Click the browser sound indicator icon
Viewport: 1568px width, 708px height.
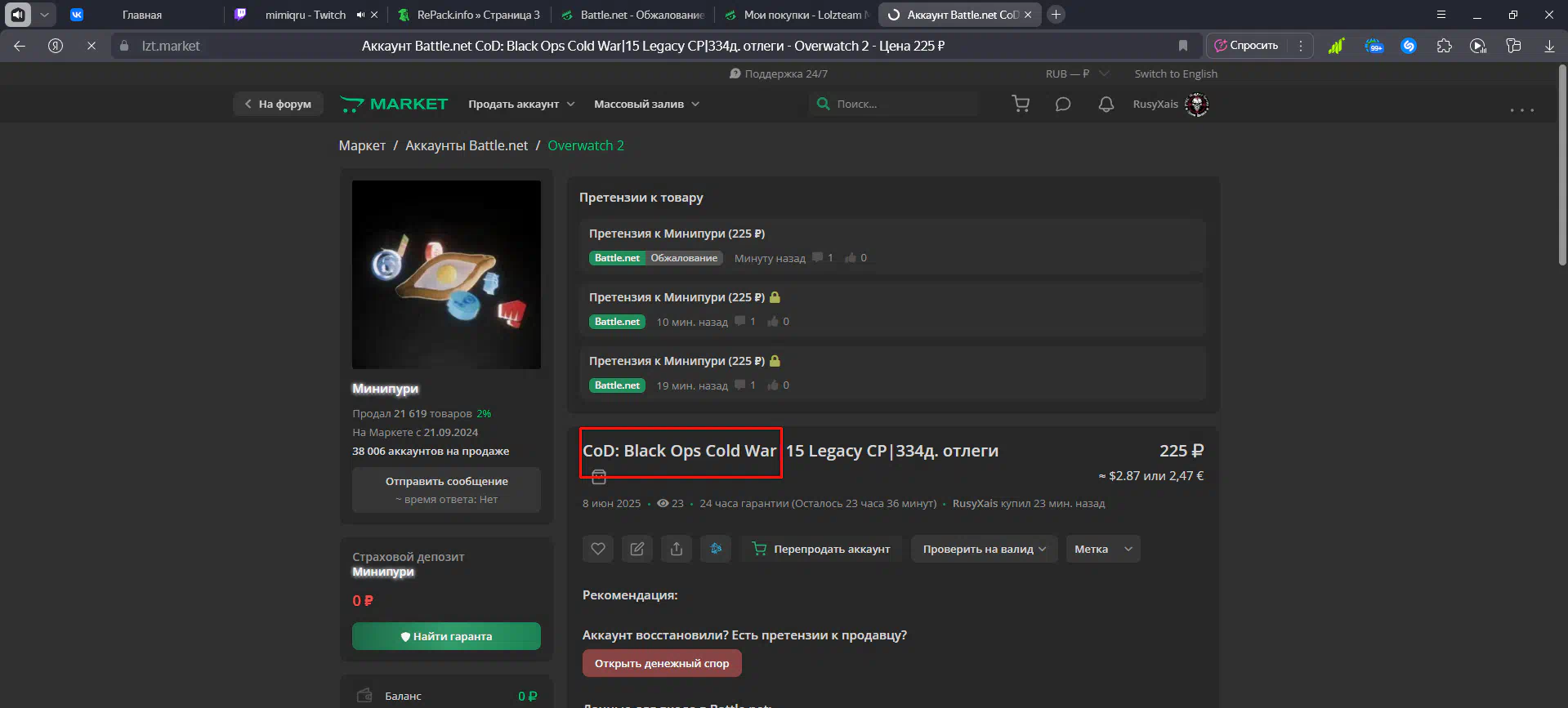click(x=18, y=15)
